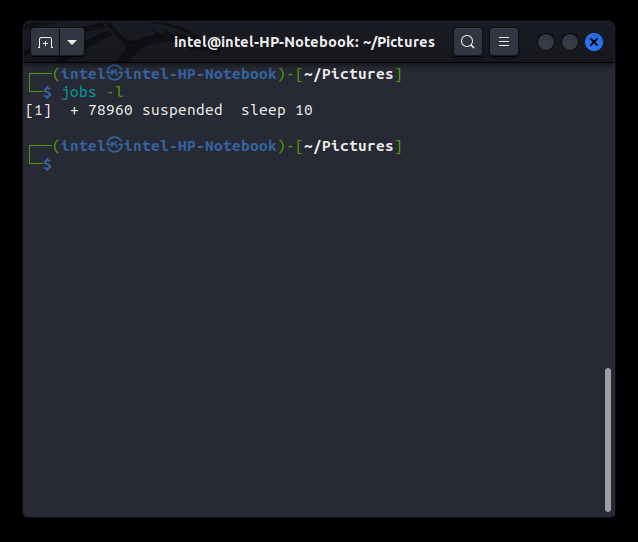
Task: Click '~/Pictures' in the bottom prompt
Action: tap(348, 146)
